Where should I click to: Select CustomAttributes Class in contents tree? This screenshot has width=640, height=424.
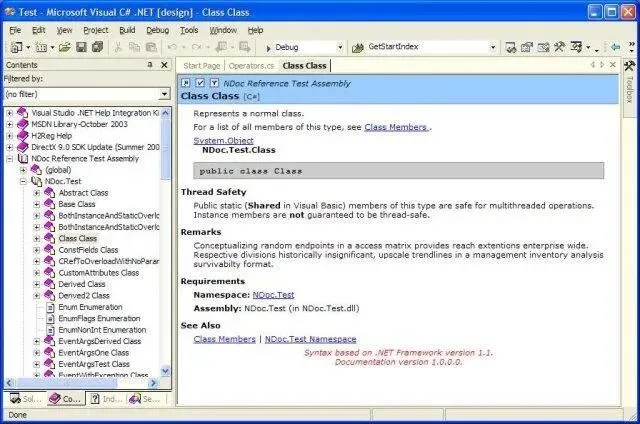coord(98,273)
